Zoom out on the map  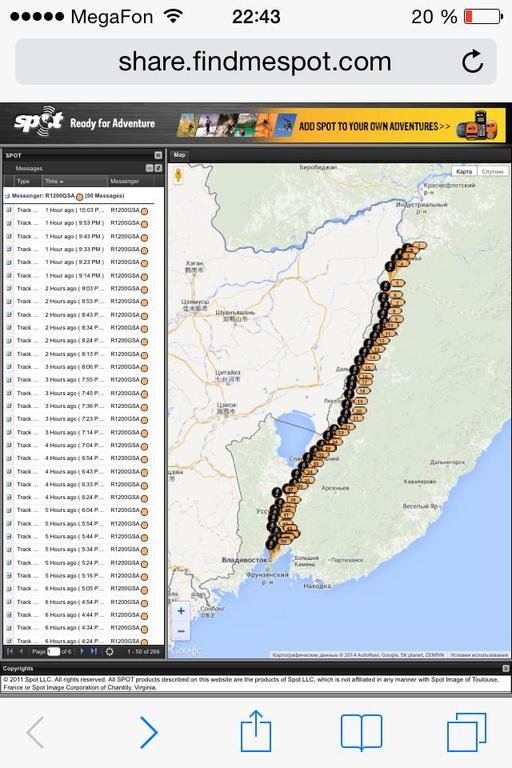(x=181, y=631)
